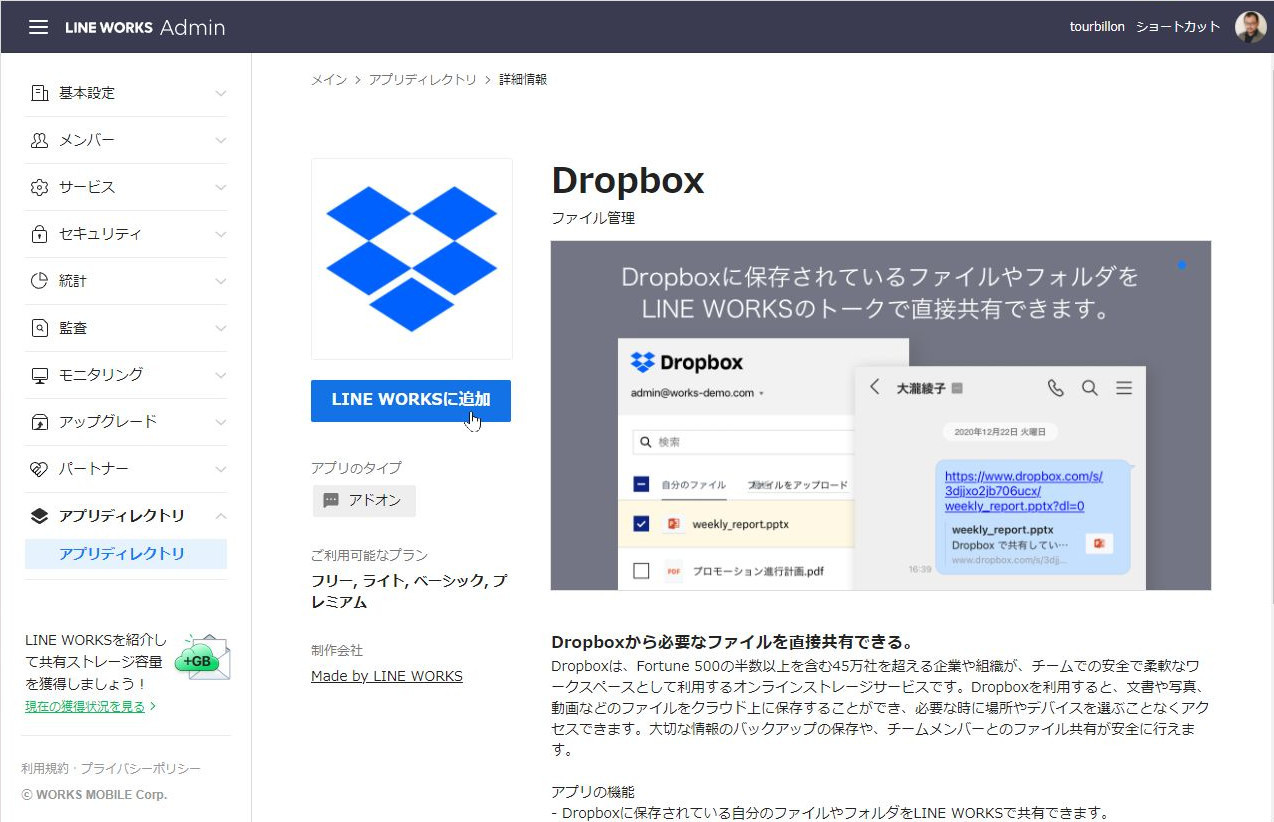1274x822 pixels.
Task: Click the blue carousel indicator dot
Action: (x=1182, y=265)
